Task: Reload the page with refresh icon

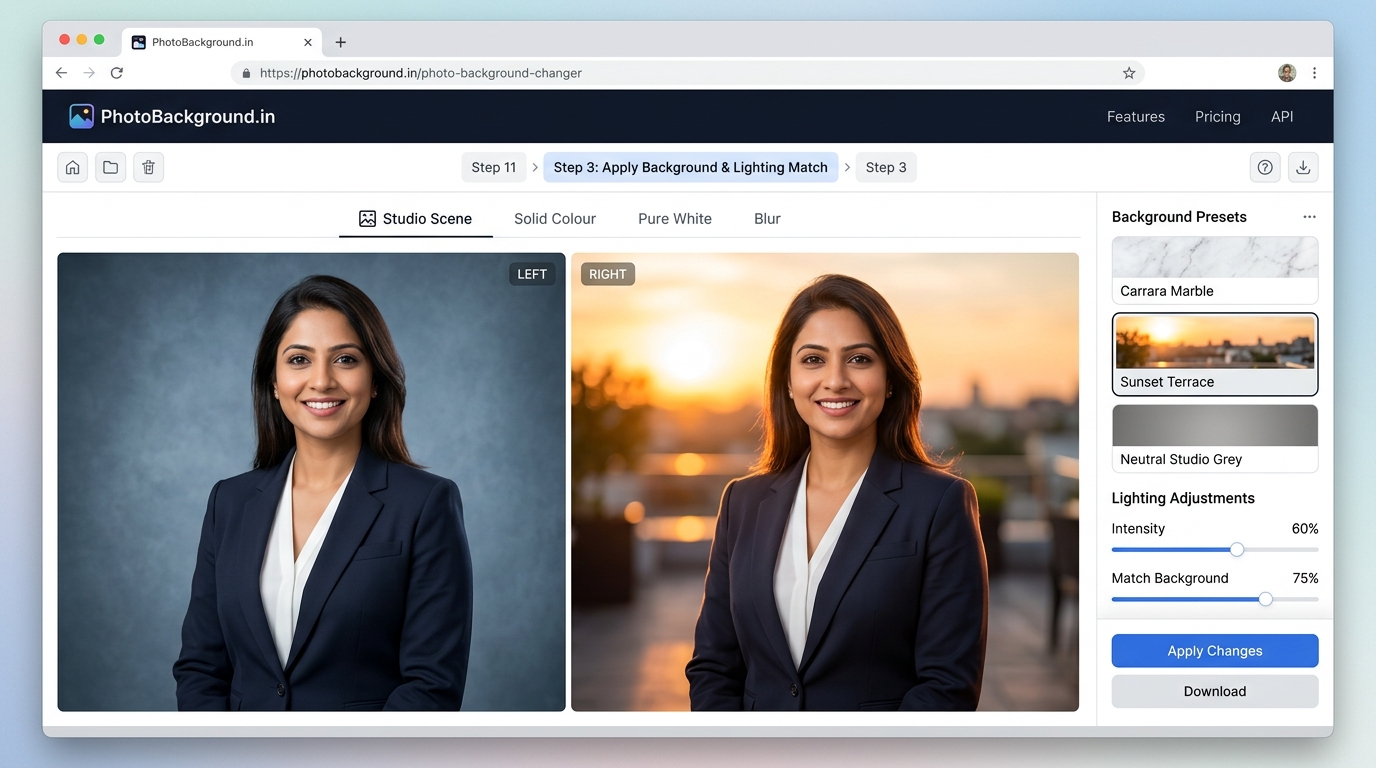Action: coord(117,73)
